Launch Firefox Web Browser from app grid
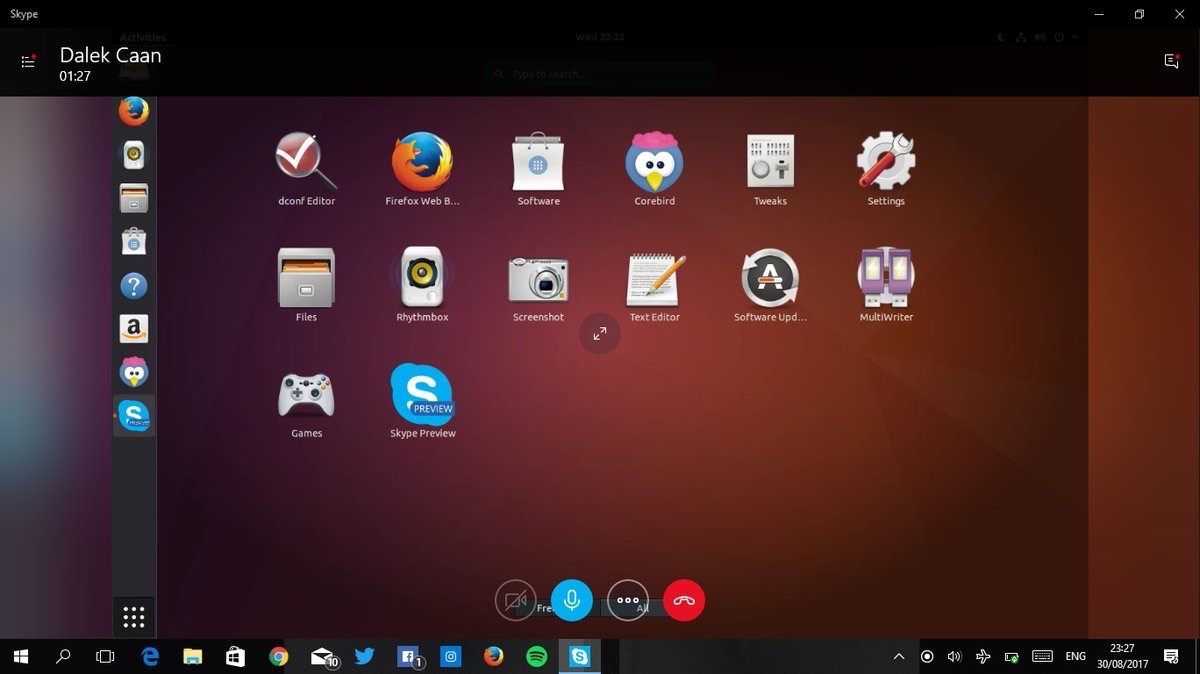The image size is (1200, 674). tap(422, 162)
